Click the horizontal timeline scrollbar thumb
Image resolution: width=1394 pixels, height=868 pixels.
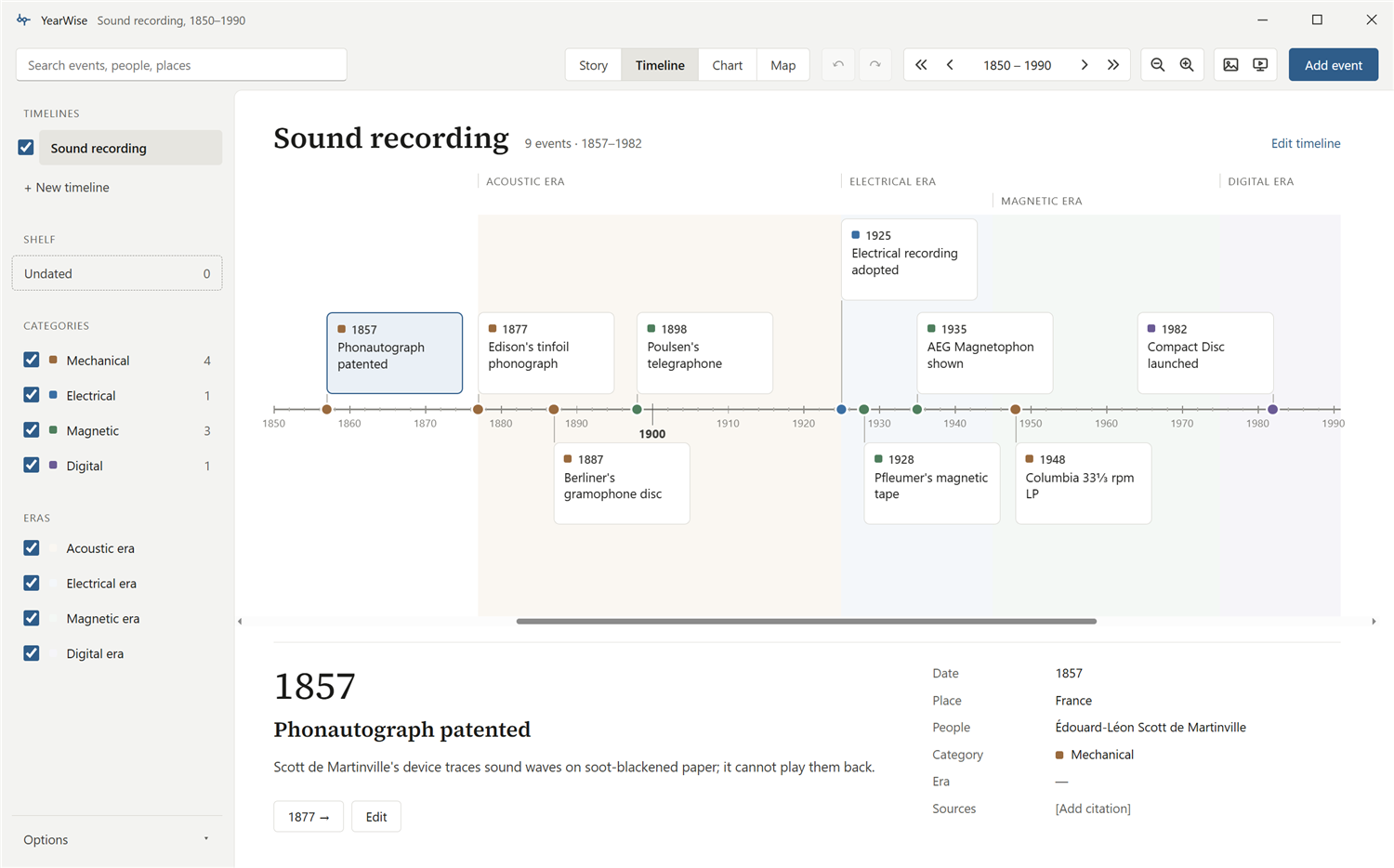click(807, 621)
